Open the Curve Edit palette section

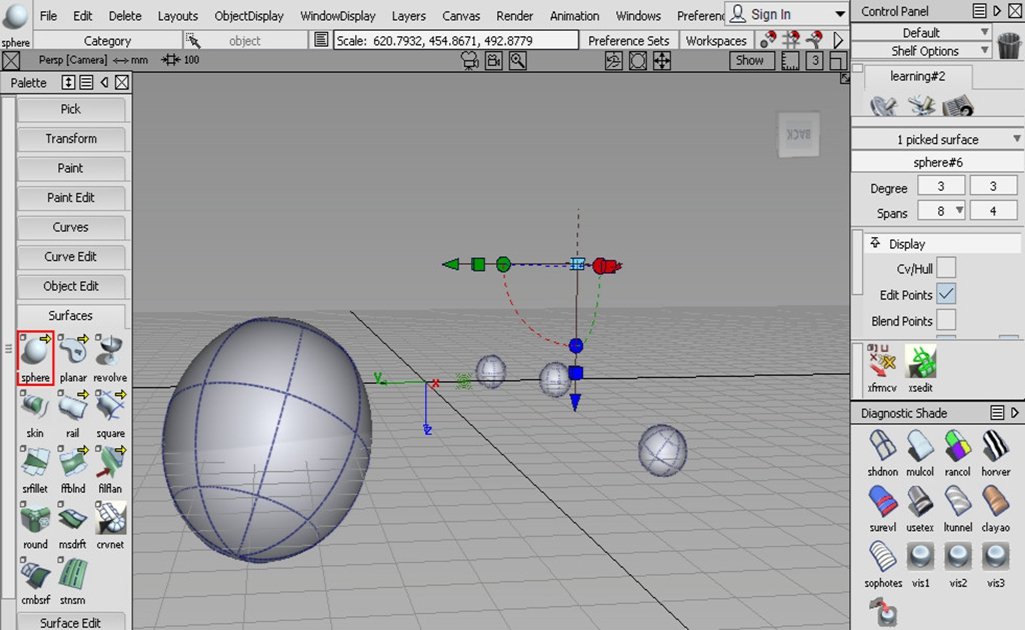pyautogui.click(x=71, y=256)
